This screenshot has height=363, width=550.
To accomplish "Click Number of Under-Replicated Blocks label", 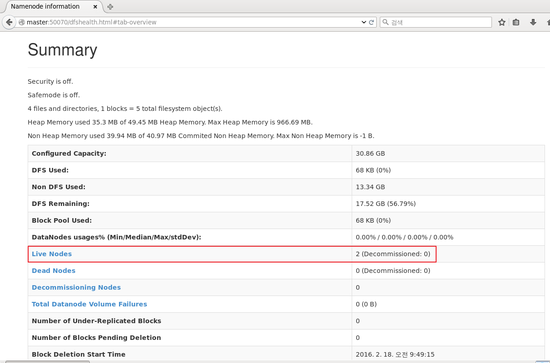I will (x=96, y=321).
